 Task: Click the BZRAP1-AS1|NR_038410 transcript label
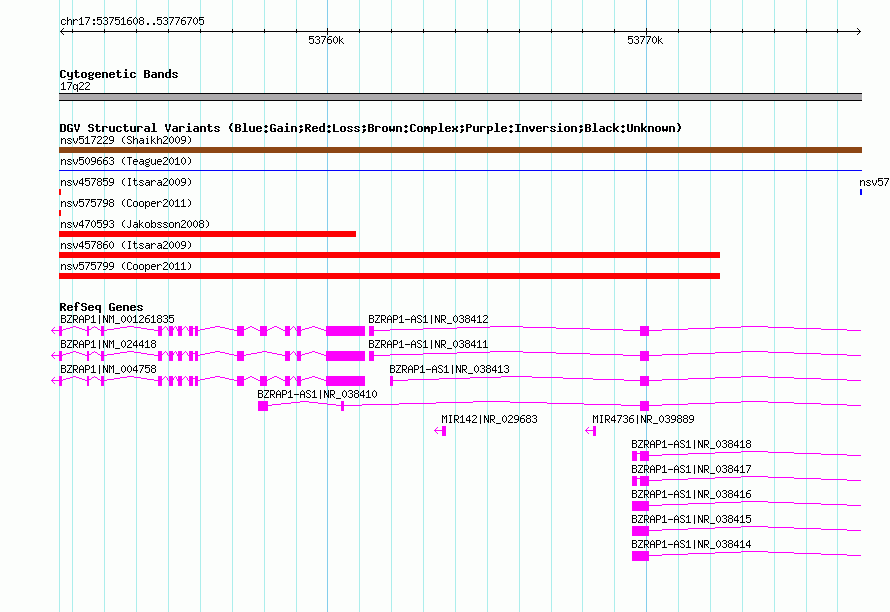(x=317, y=395)
